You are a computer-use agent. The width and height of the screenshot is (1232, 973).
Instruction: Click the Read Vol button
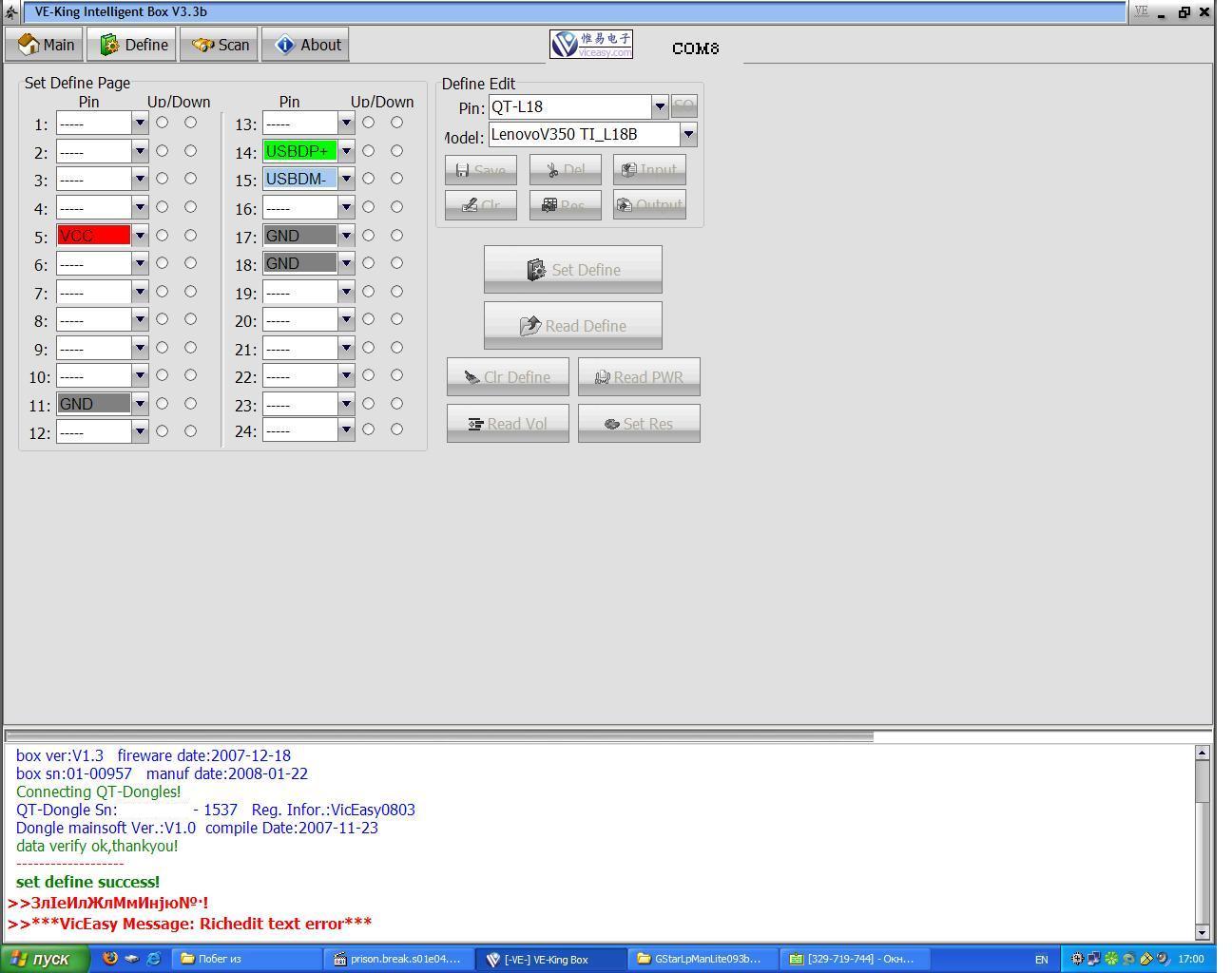(508, 424)
